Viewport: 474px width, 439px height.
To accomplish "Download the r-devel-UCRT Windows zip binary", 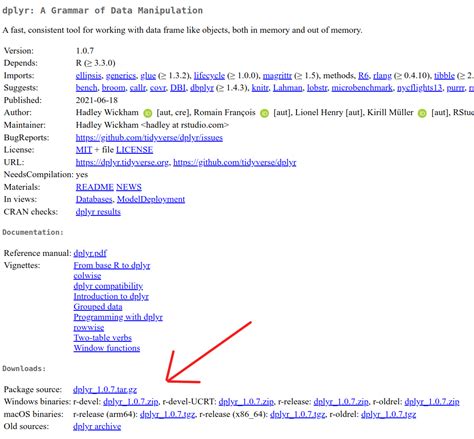I will (246, 402).
